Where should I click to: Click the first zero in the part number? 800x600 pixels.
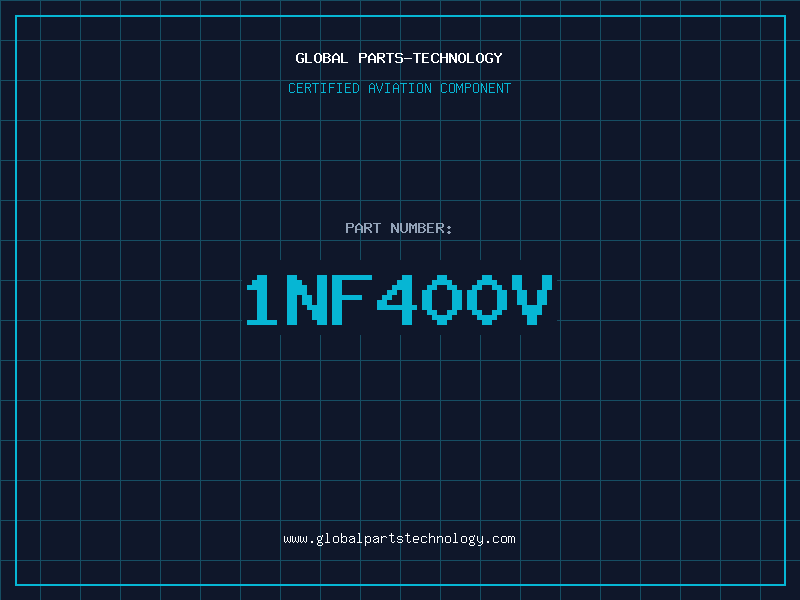tap(442, 300)
